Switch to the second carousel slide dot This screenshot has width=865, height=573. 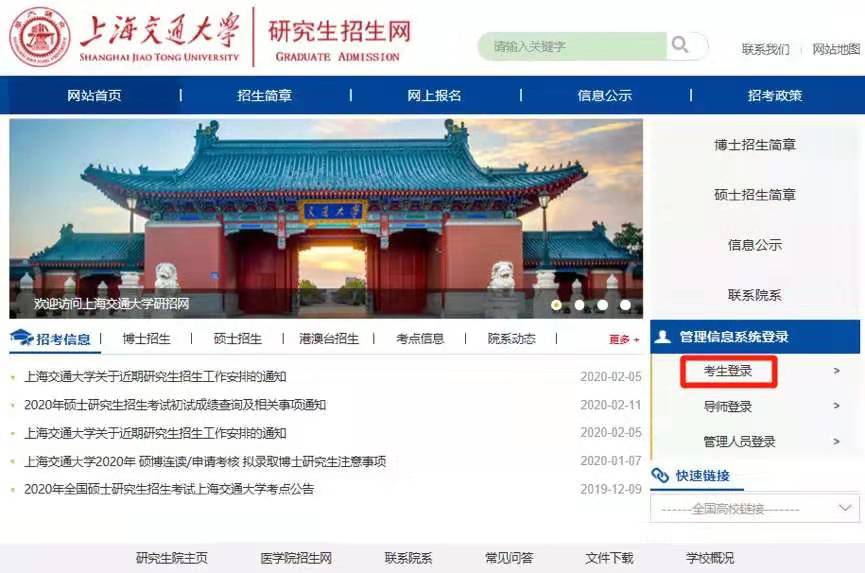pyautogui.click(x=579, y=305)
